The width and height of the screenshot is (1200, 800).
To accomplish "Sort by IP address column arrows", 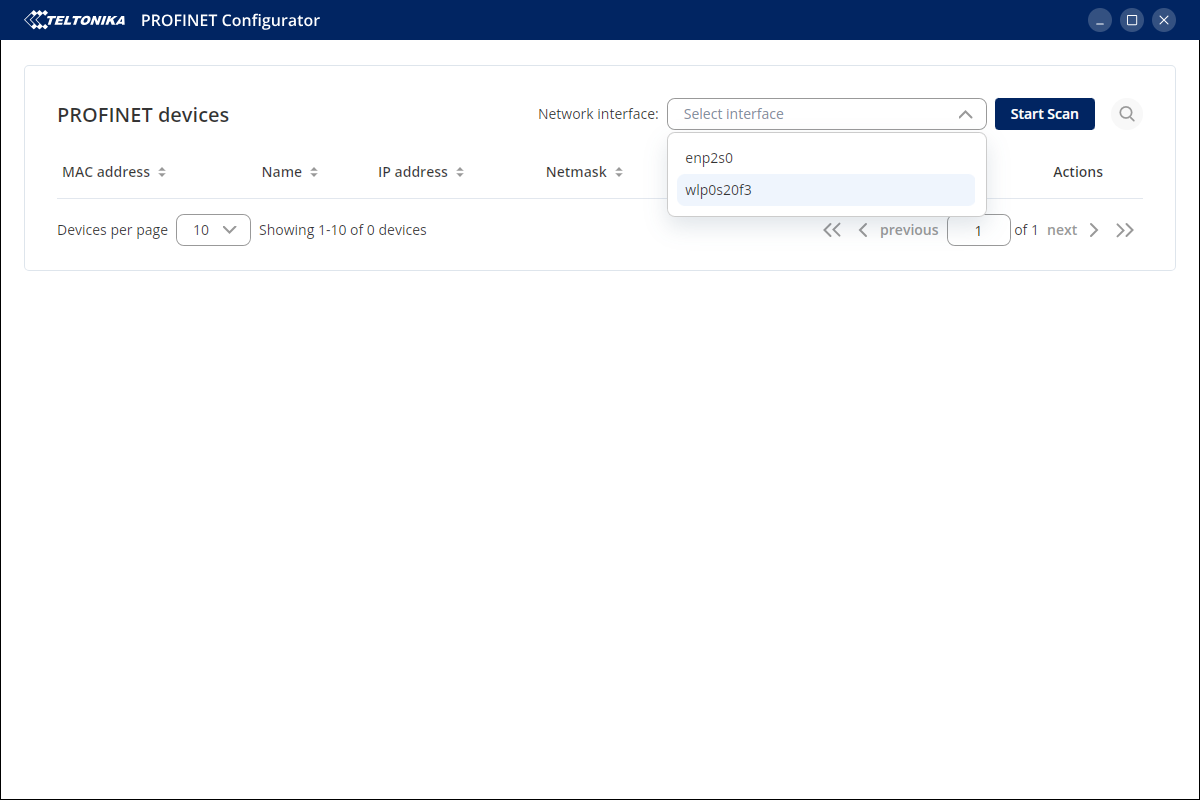I will point(460,172).
